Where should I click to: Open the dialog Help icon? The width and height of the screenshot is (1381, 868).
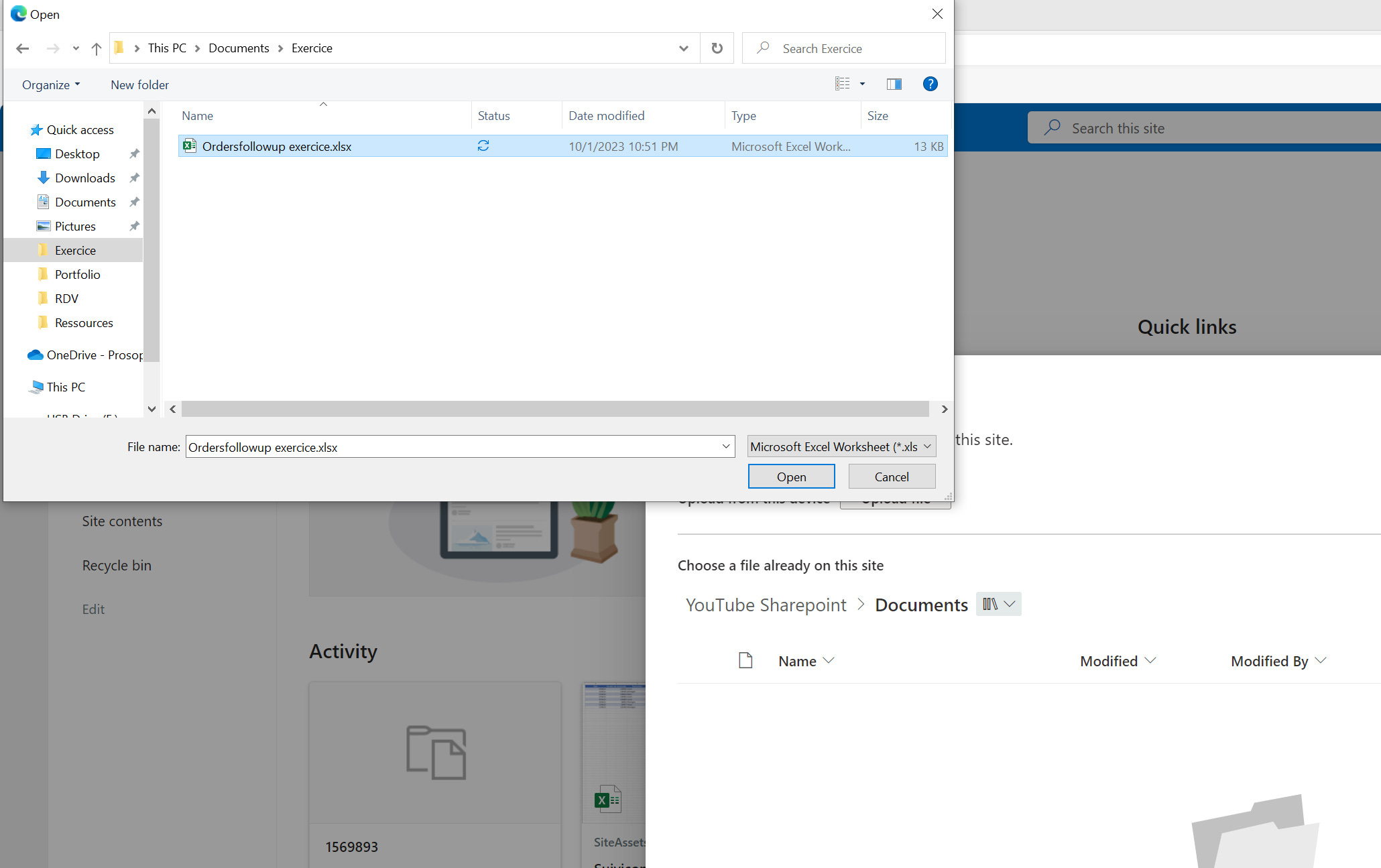point(930,84)
